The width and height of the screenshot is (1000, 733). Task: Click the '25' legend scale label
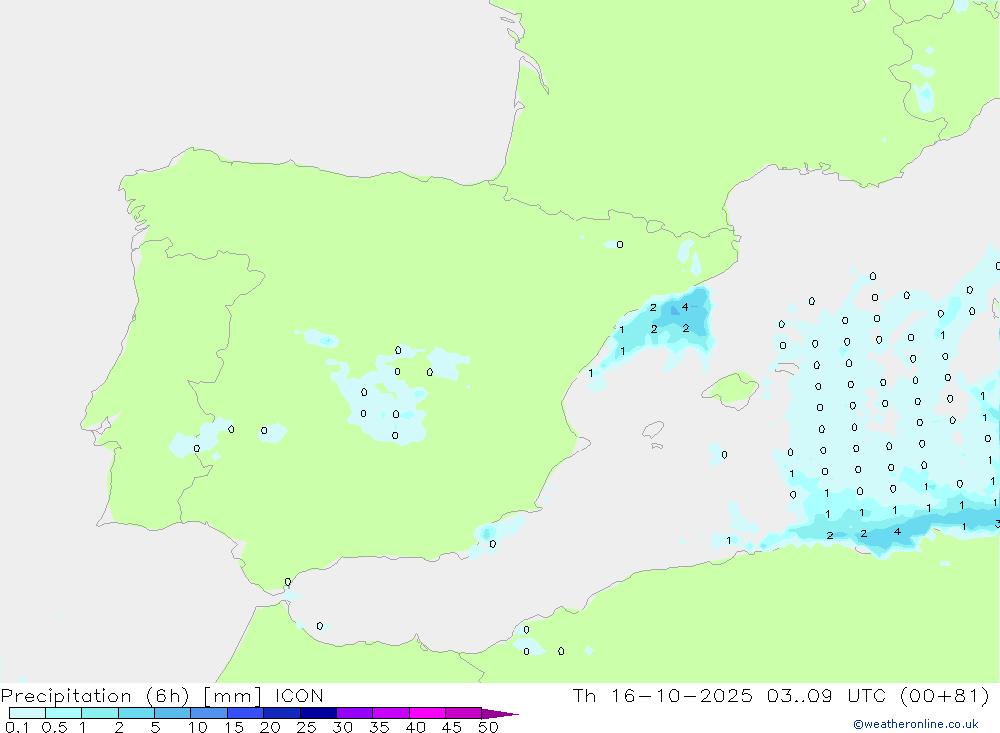[306, 727]
